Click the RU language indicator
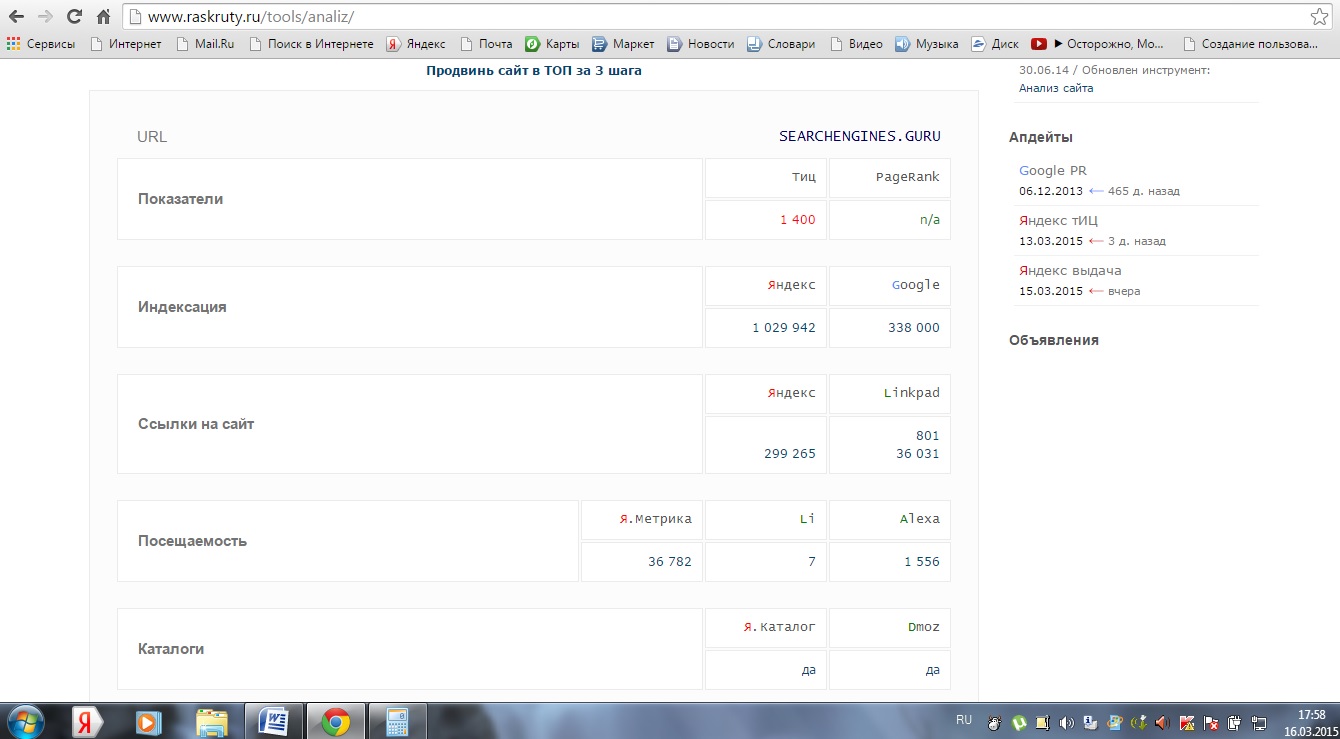 (x=964, y=720)
